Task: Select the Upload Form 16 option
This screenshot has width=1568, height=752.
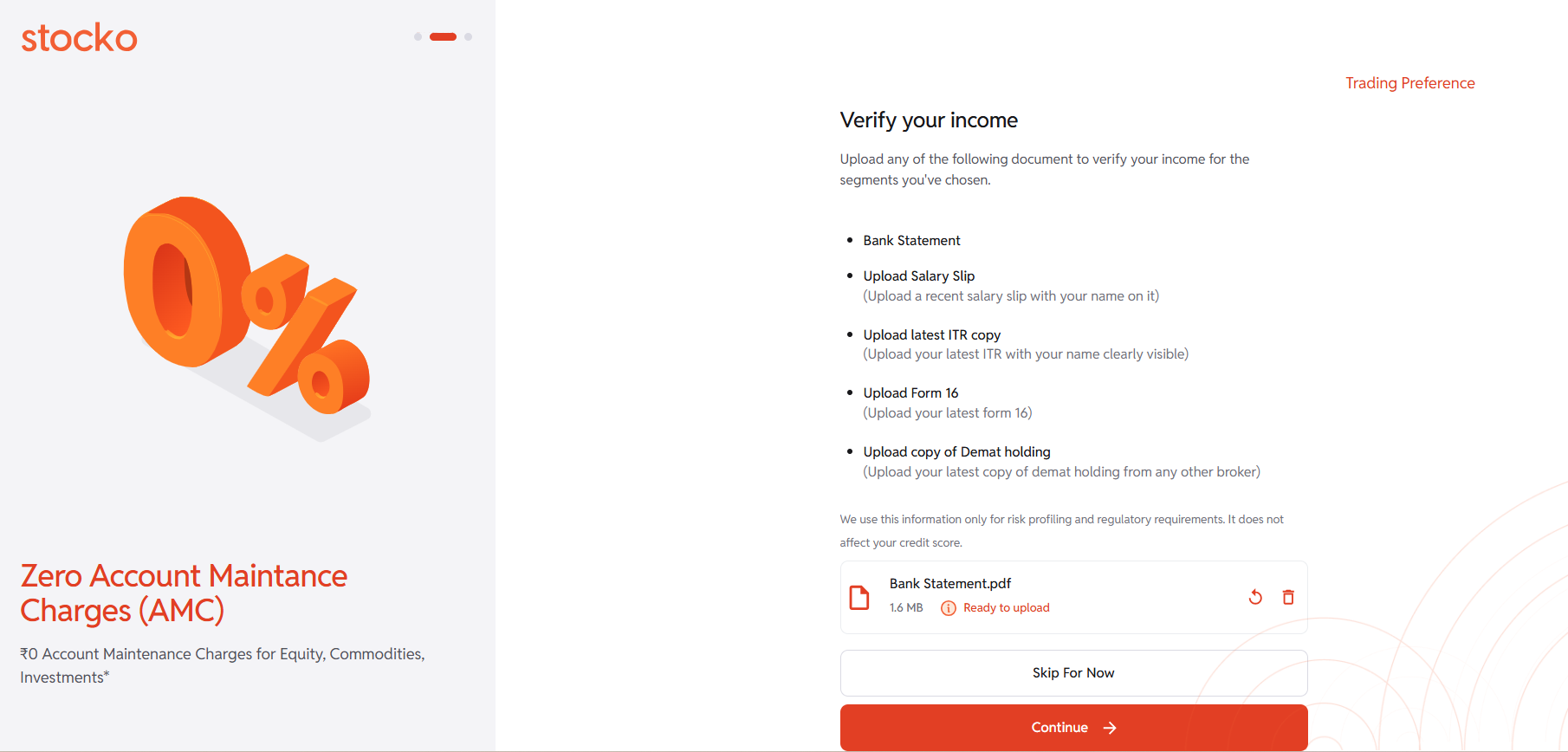Action: point(910,393)
